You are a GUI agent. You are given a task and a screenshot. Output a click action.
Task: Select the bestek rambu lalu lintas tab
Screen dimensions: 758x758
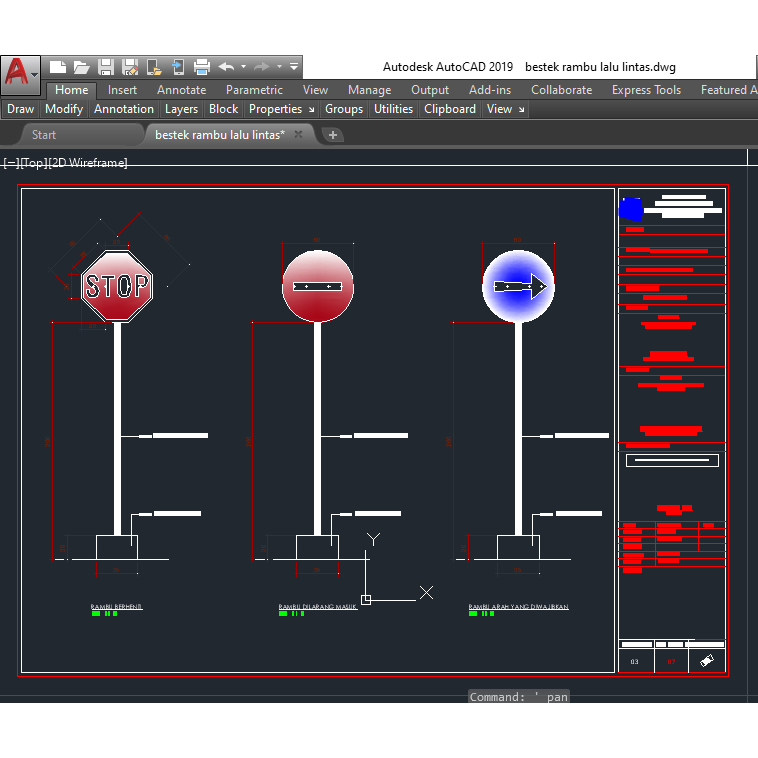click(x=220, y=135)
